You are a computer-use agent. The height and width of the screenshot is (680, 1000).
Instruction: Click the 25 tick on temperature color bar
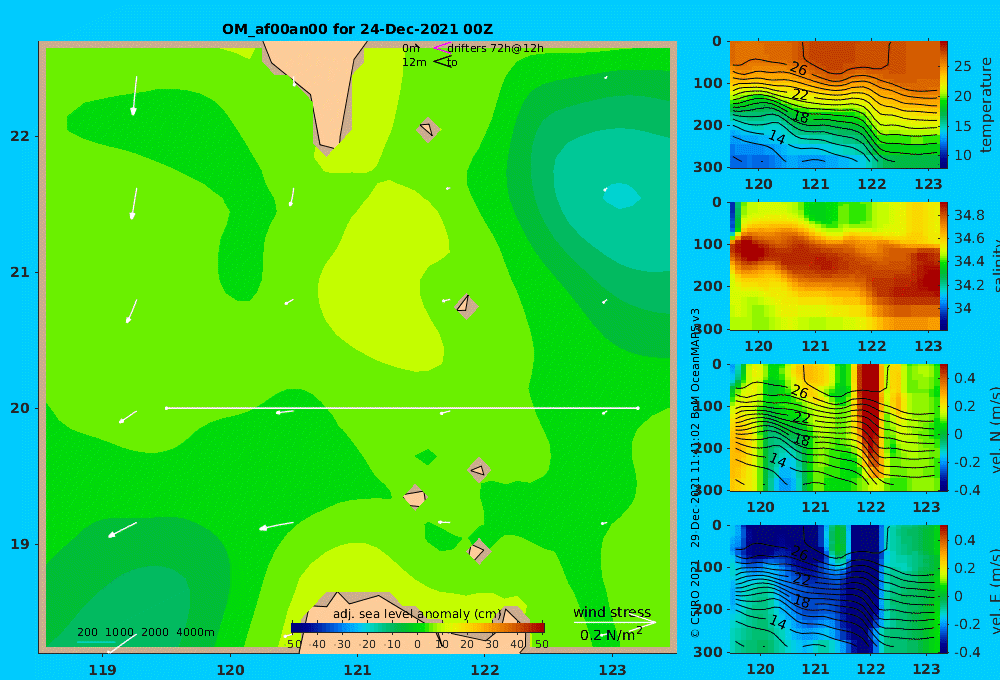(x=962, y=66)
